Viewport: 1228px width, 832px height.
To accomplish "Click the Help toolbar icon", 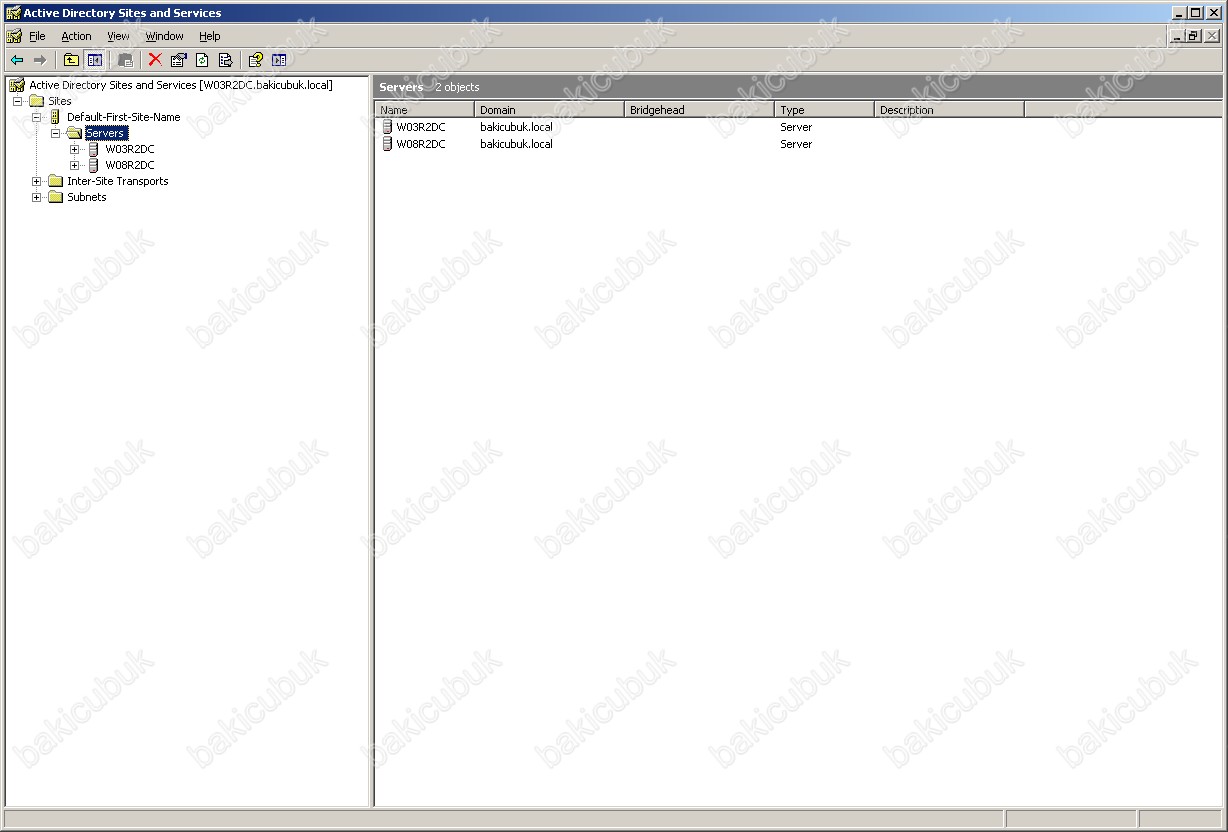I will (255, 60).
